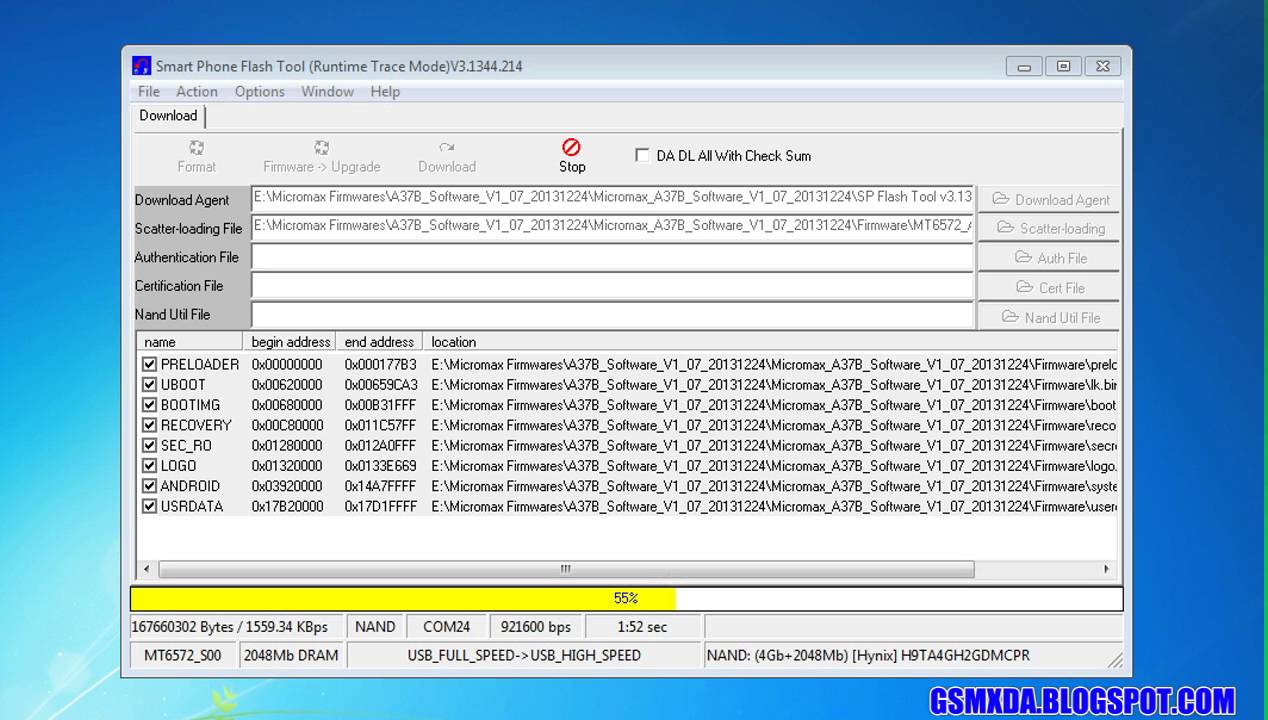Click the SEC_RO begin address 0x01280000

coord(287,446)
